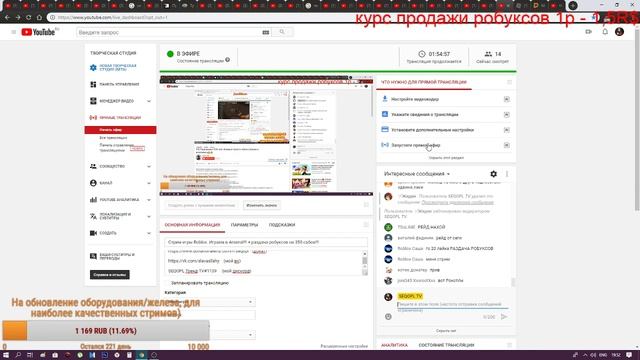Click the donation goal progress bar
The height and width of the screenshot is (360, 640).
(x=106, y=331)
